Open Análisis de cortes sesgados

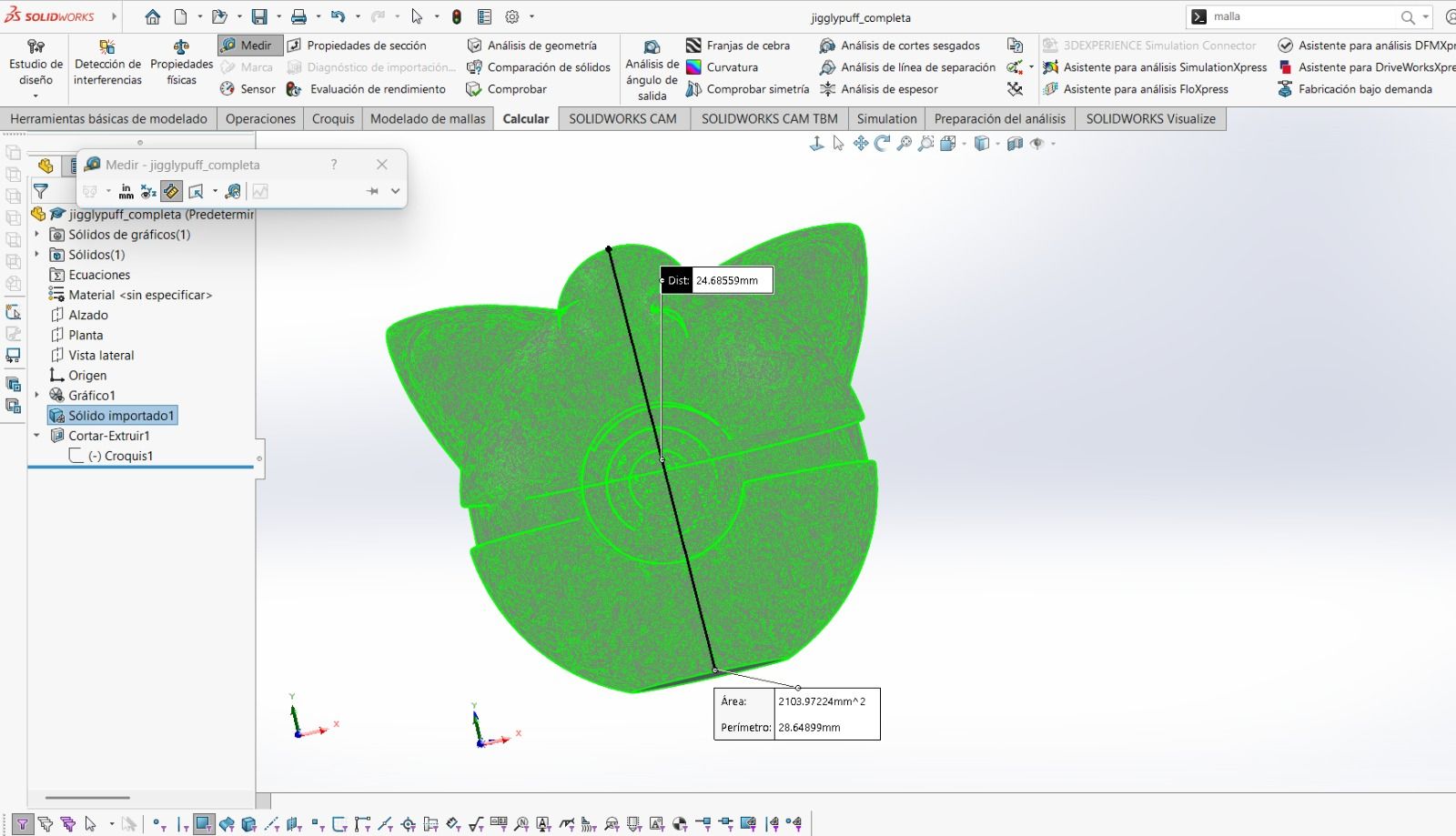click(900, 45)
